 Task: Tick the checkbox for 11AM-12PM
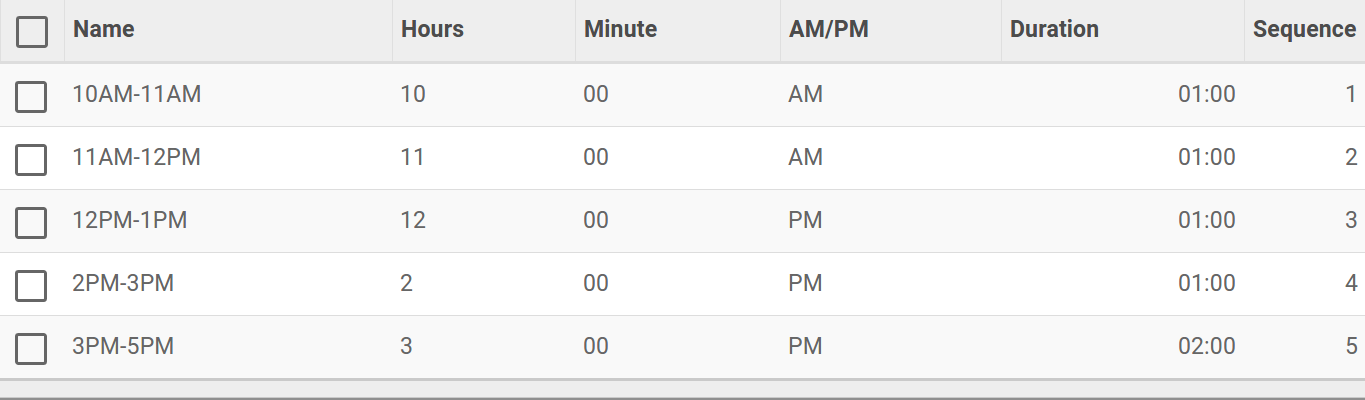[32, 159]
